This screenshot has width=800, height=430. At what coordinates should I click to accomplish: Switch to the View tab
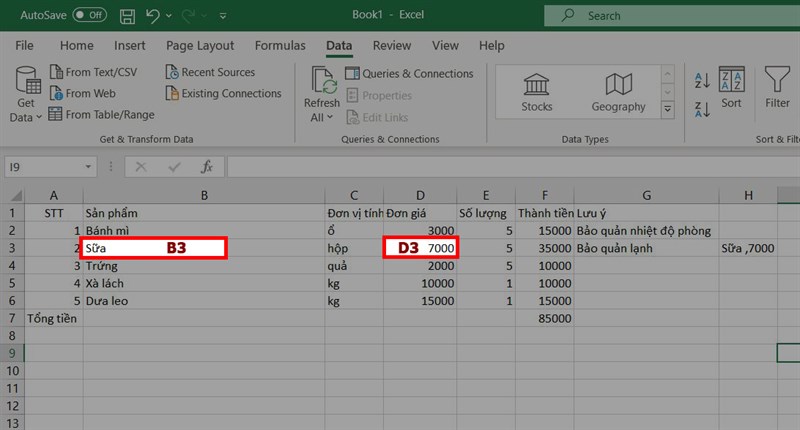pyautogui.click(x=445, y=45)
